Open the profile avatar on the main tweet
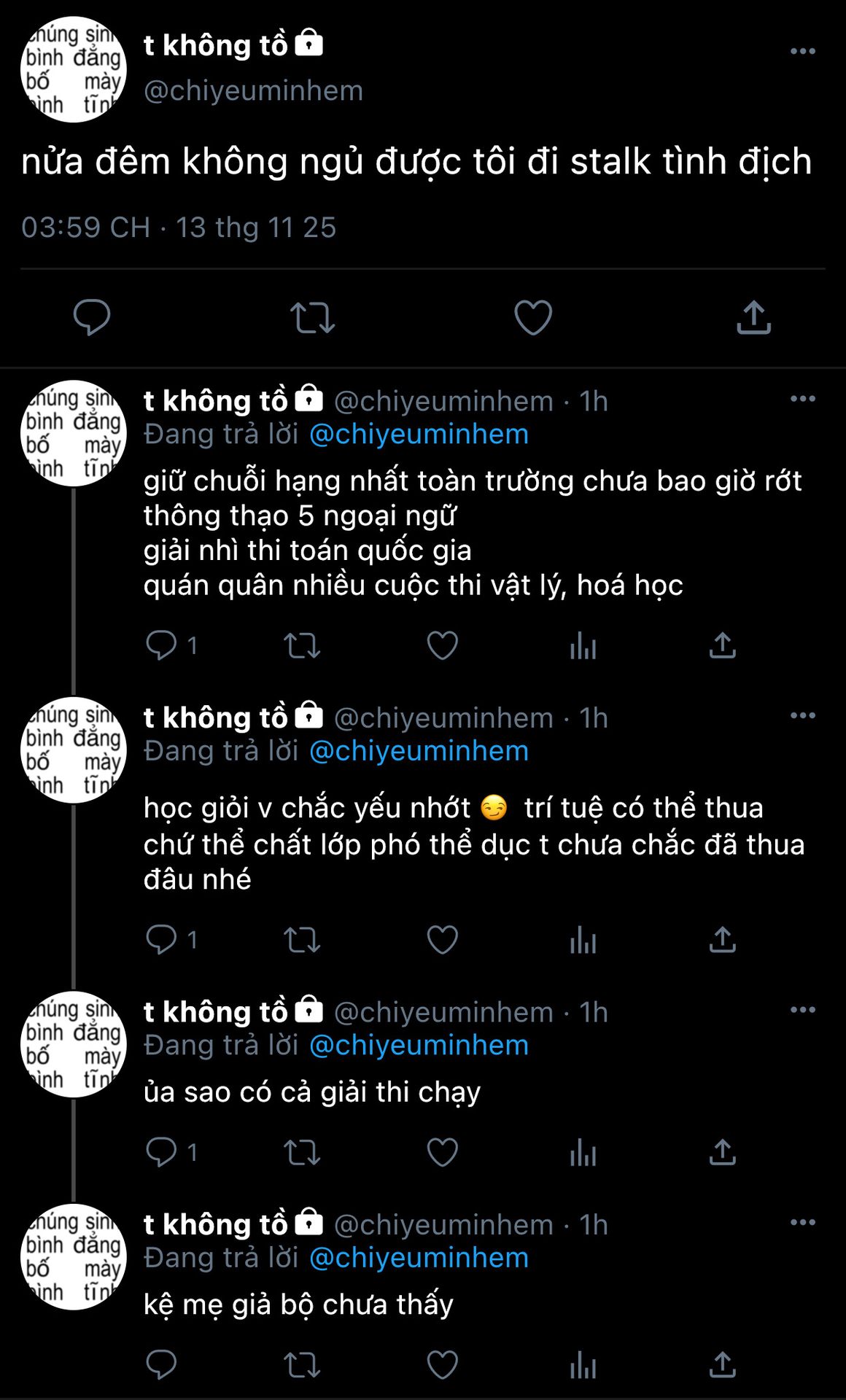This screenshot has width=846, height=1400. click(x=73, y=69)
